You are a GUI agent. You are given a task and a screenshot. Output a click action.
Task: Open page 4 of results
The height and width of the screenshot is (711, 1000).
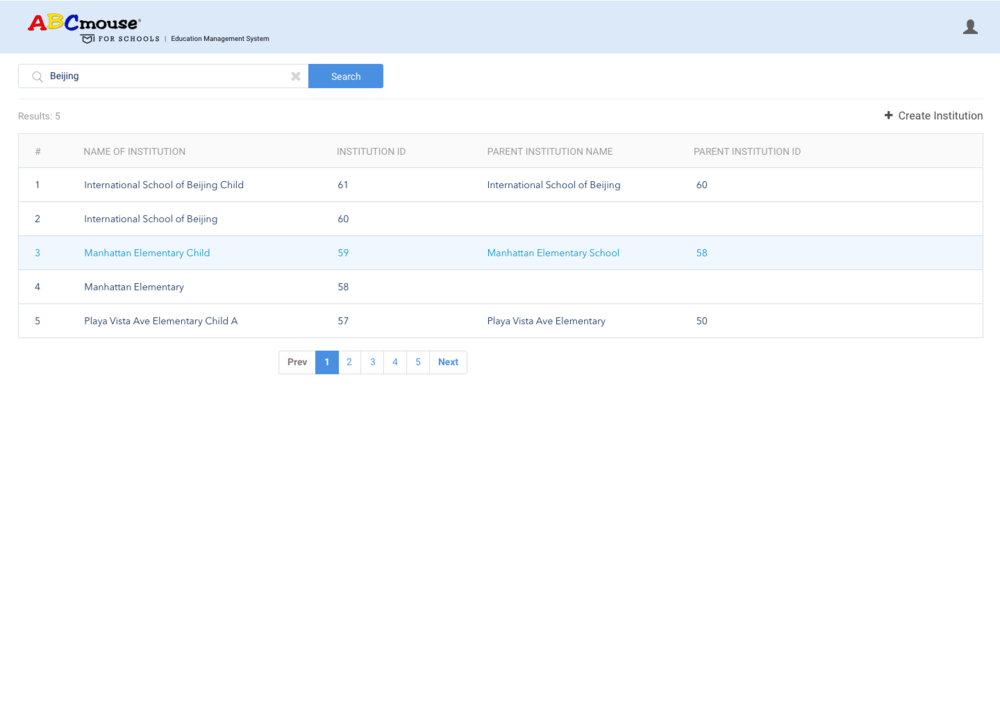(395, 362)
